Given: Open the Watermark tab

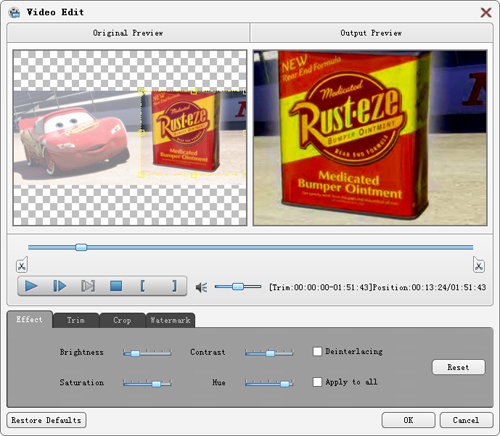Looking at the screenshot, I should click(170, 320).
